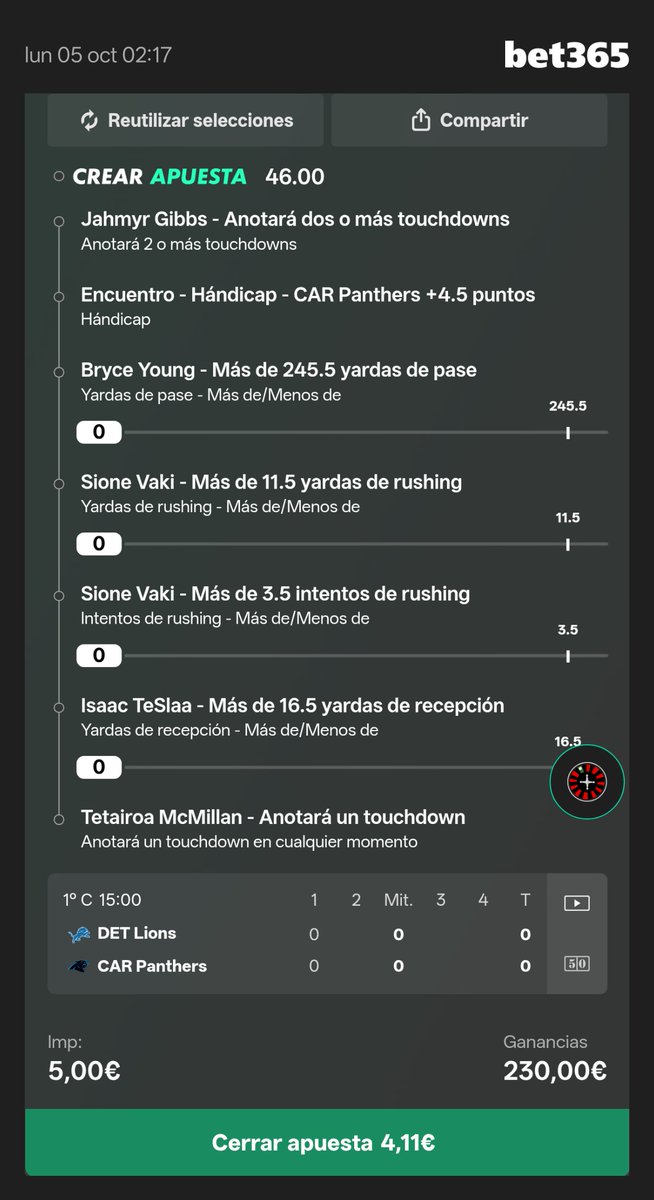Tap the refresh icon in Reutilizar selecciones
The width and height of the screenshot is (654, 1200).
(x=90, y=121)
